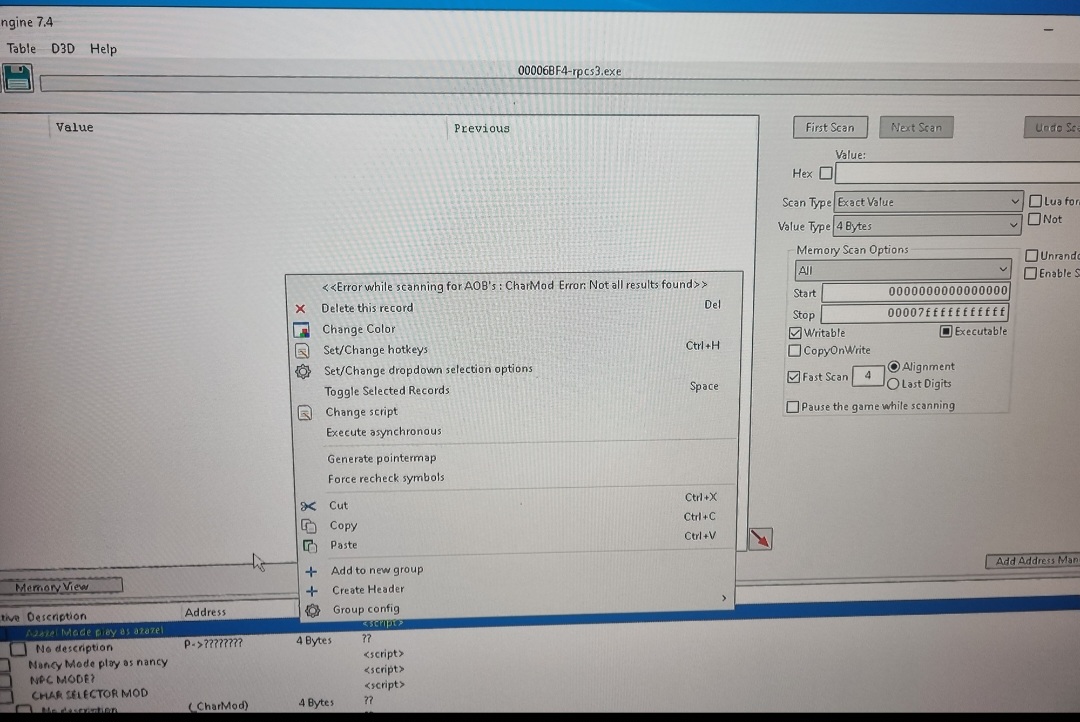This screenshot has width=1080, height=722.
Task: Click the Paste clipboard icon
Action: click(310, 546)
